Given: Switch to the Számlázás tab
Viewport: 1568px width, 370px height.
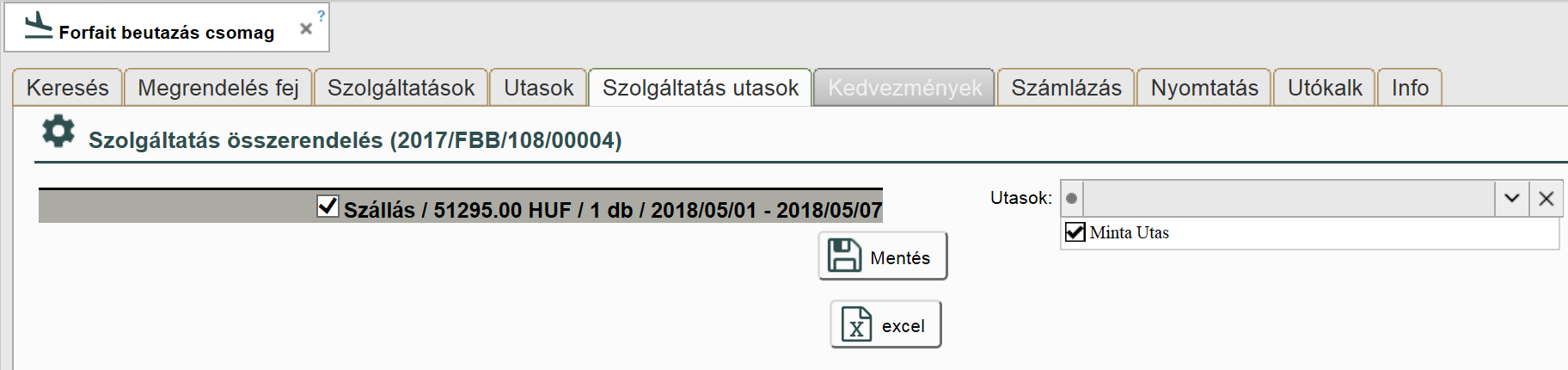Looking at the screenshot, I should pyautogui.click(x=1066, y=88).
